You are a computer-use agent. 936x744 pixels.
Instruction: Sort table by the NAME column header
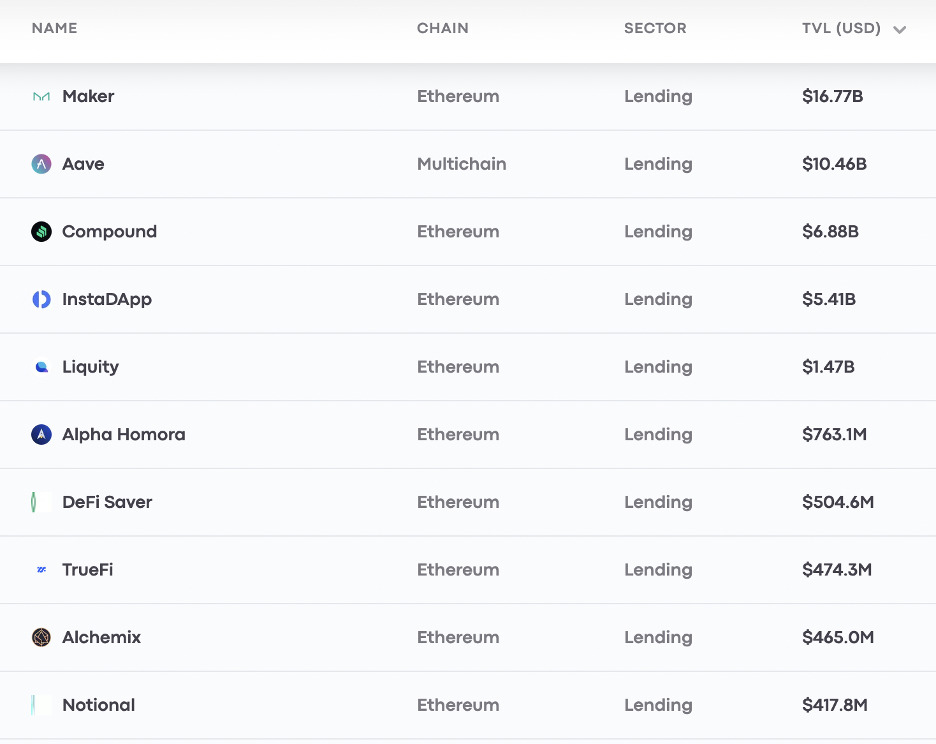pyautogui.click(x=54, y=28)
